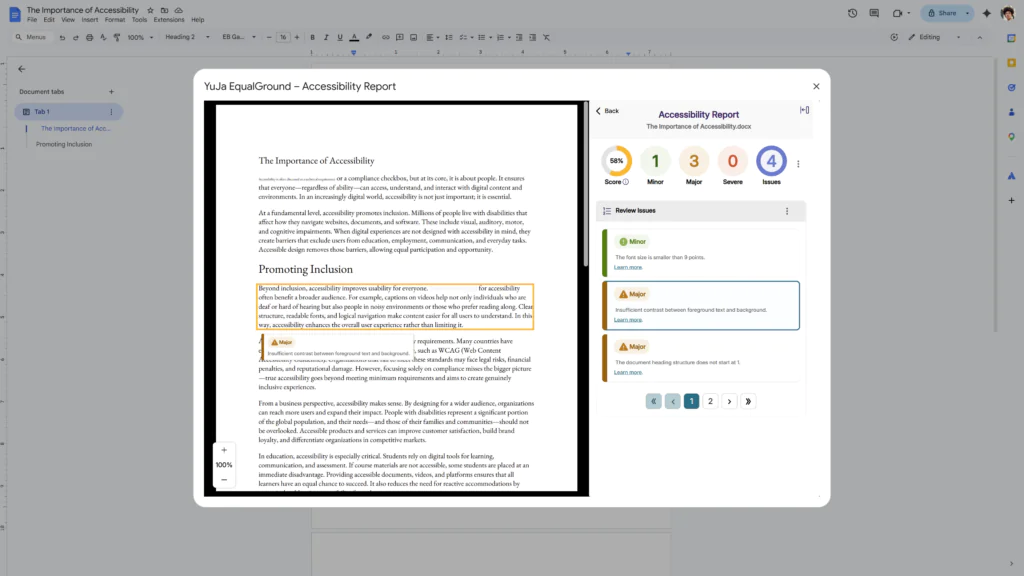Click the highlighted paragraph in document preview
1024x576 pixels.
(395, 306)
